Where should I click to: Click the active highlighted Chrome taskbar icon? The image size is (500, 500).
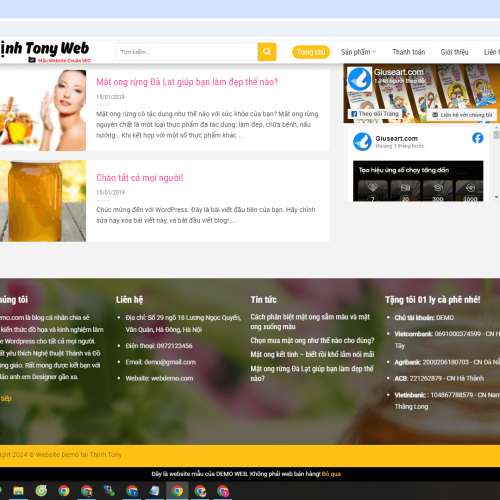coord(177,491)
